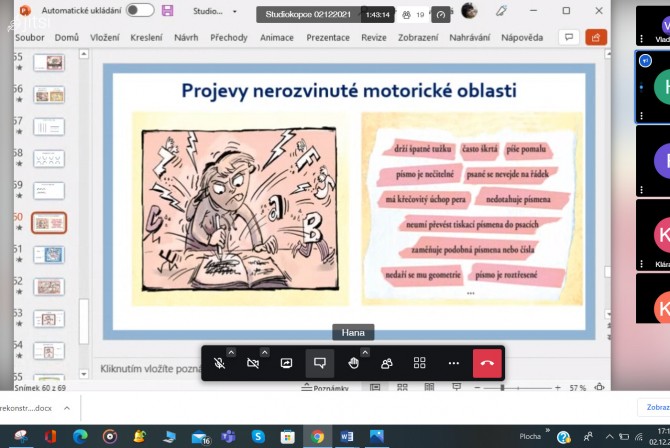
Task: Open the Přechody ribbon tab
Action: click(x=229, y=38)
